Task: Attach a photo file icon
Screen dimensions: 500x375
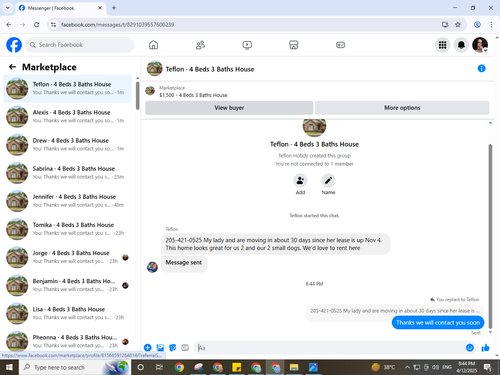Action: pyautogui.click(x=160, y=348)
